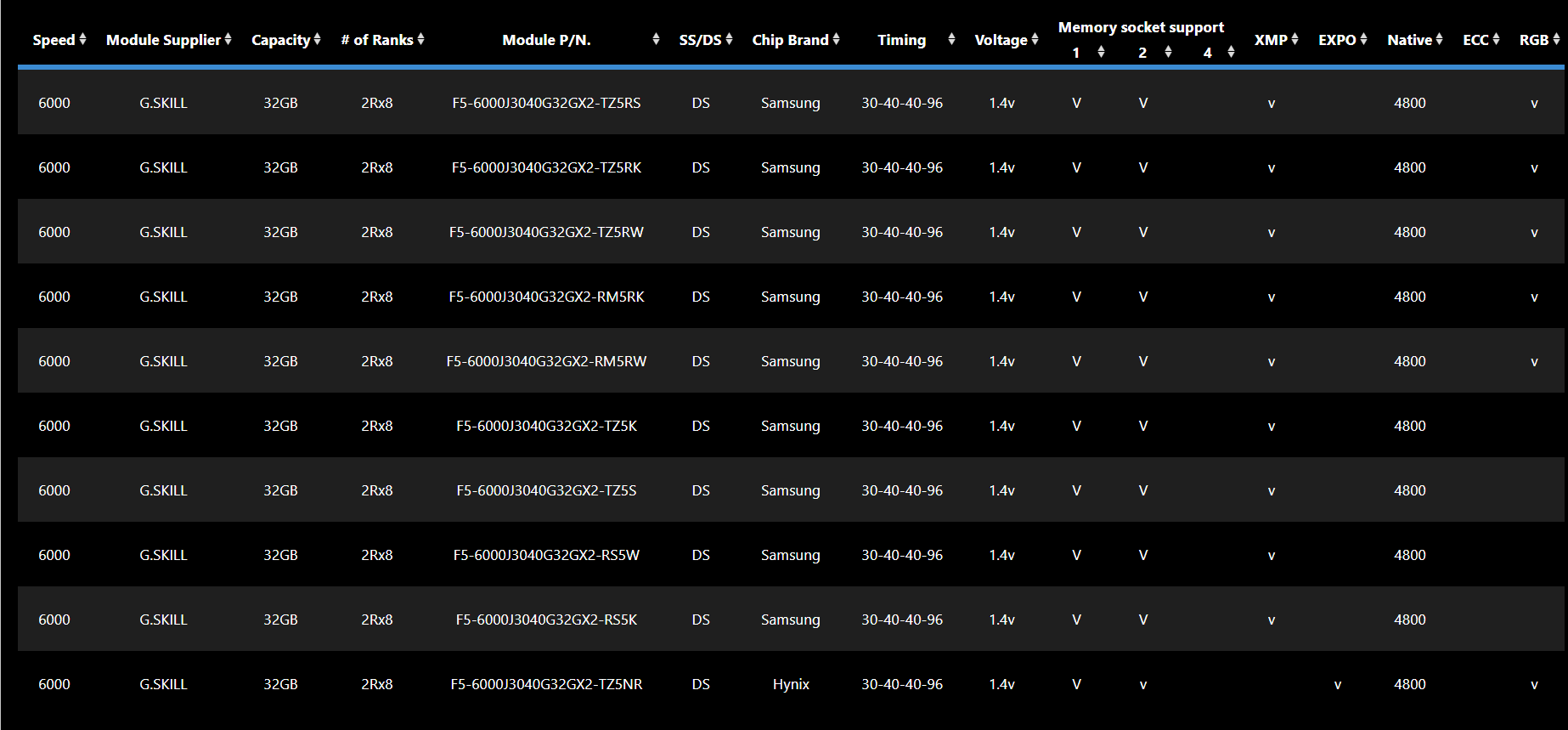
Task: Sort by Module P/N. arrow icon
Action: 656,39
